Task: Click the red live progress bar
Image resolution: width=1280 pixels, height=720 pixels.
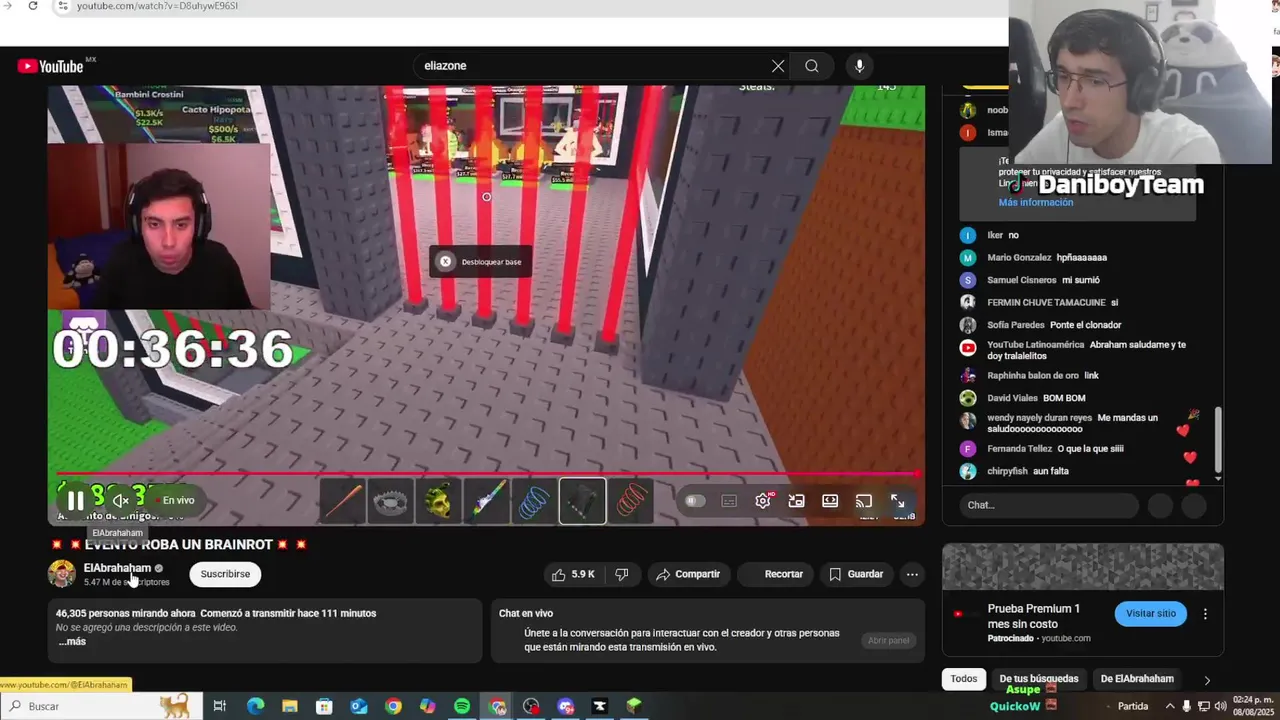Action: 486,474
